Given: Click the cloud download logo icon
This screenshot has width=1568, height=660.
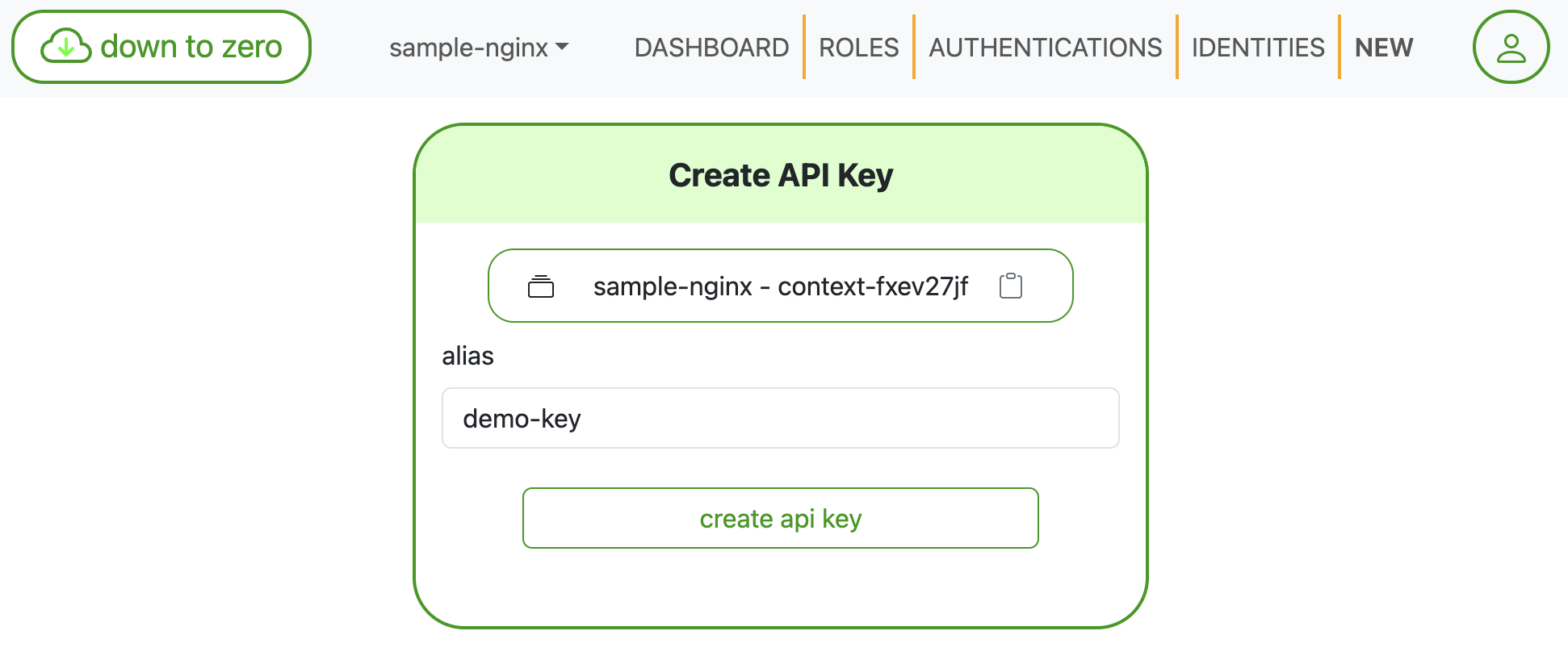Looking at the screenshot, I should pyautogui.click(x=66, y=47).
